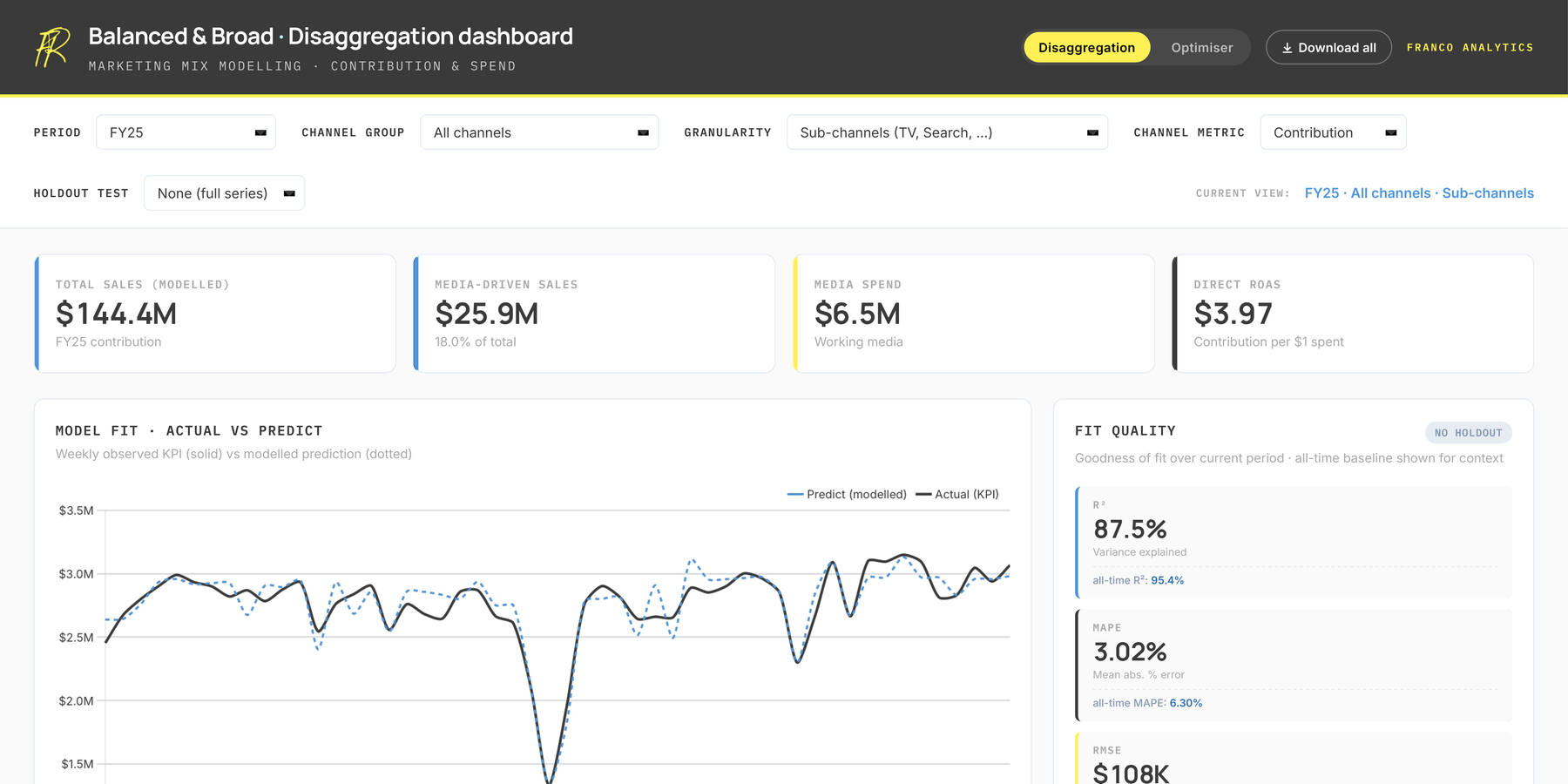Click the NO HOLDOUT badge

[x=1468, y=433]
